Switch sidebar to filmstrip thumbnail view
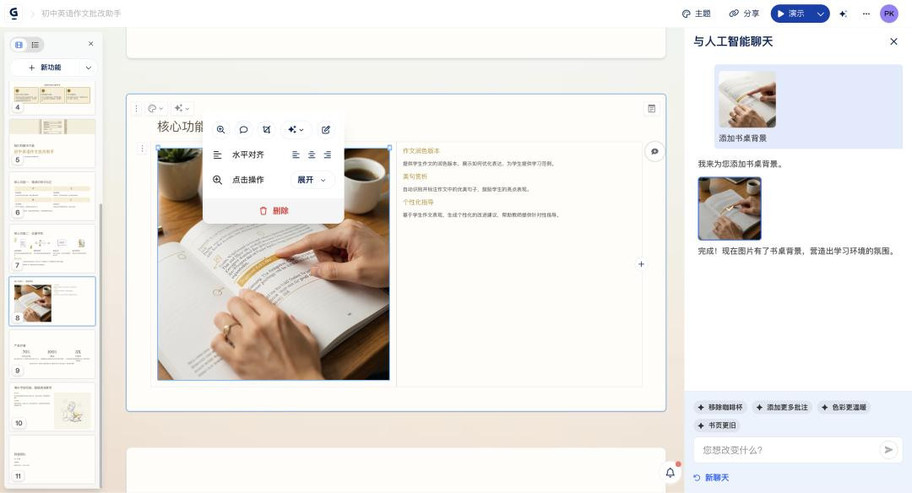912x493 pixels. (x=19, y=45)
